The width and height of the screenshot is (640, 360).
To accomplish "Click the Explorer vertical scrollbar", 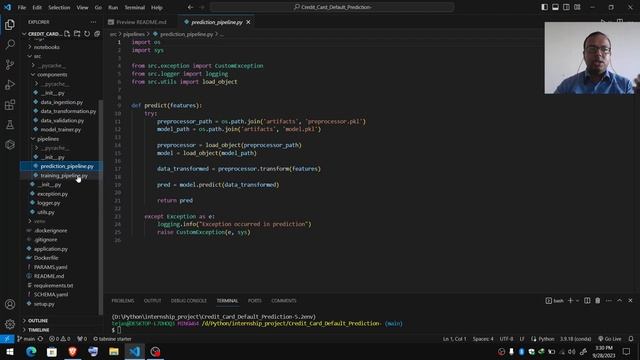I will [x=100, y=207].
